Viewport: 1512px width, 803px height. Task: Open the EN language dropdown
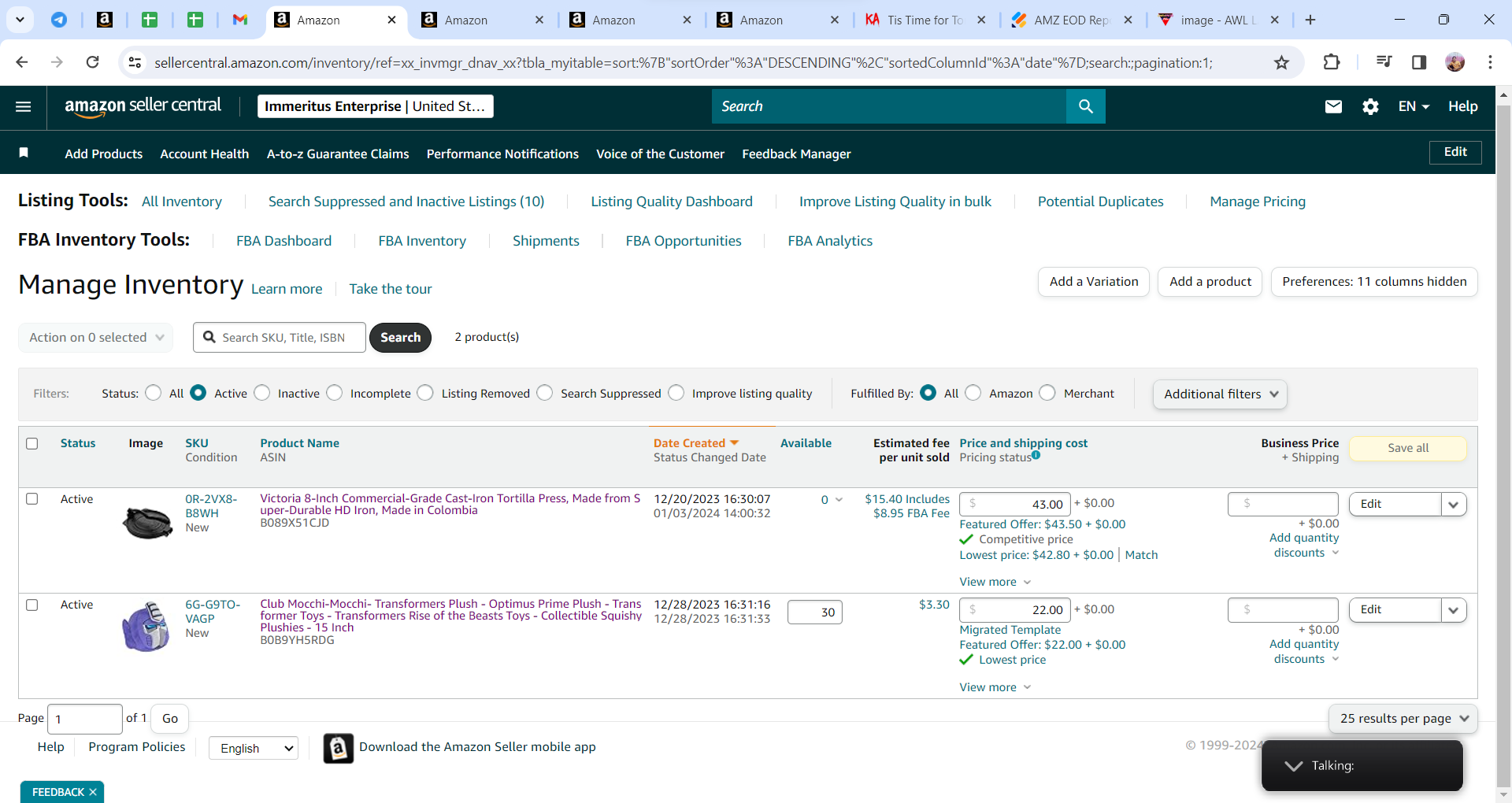1414,106
